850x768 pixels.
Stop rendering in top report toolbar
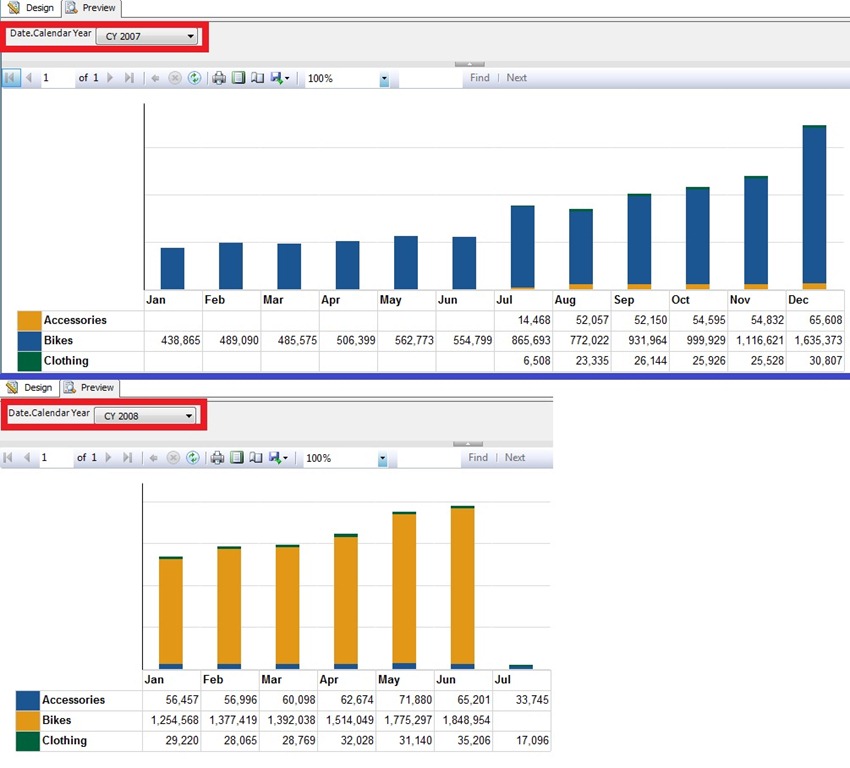click(175, 78)
